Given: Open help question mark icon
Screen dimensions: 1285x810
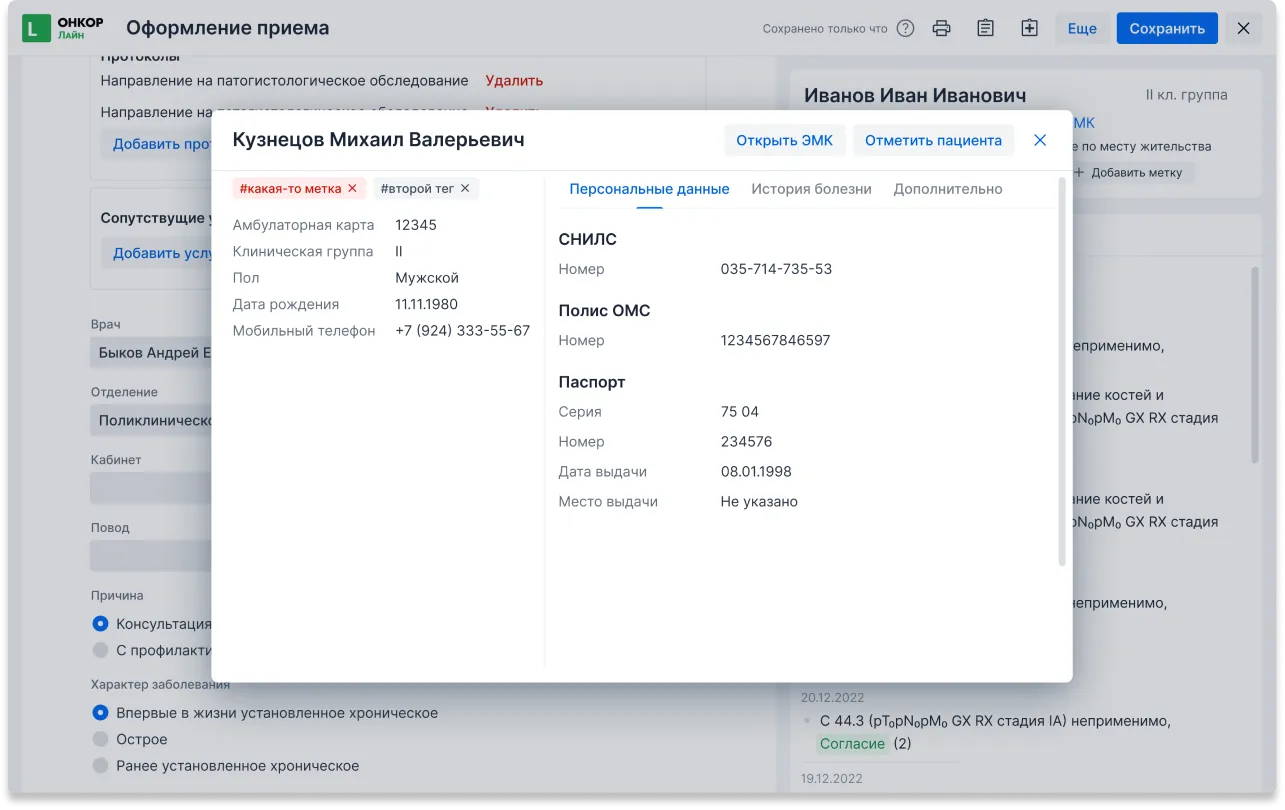Looking at the screenshot, I should [905, 28].
